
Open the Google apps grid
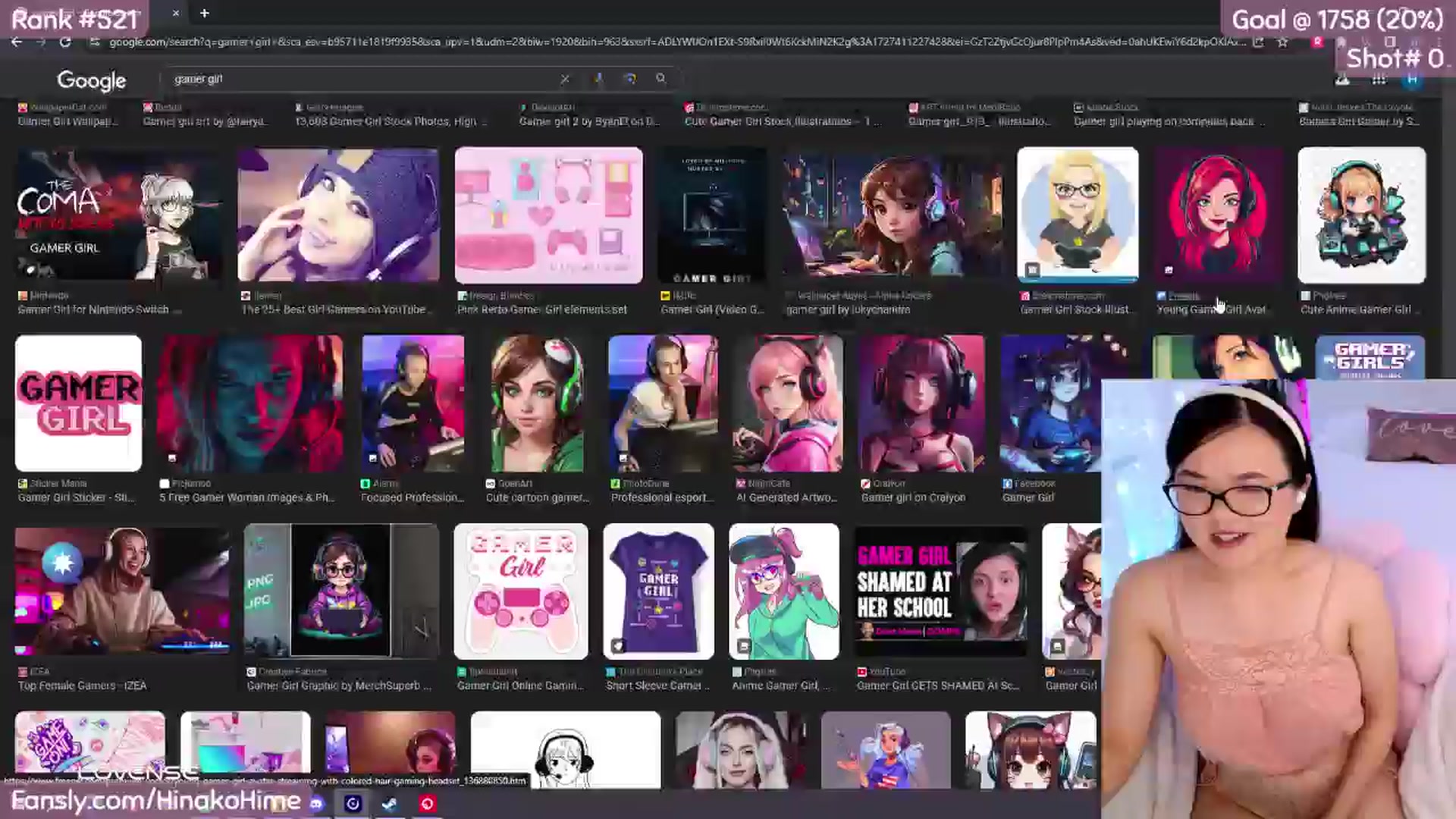(x=1379, y=80)
